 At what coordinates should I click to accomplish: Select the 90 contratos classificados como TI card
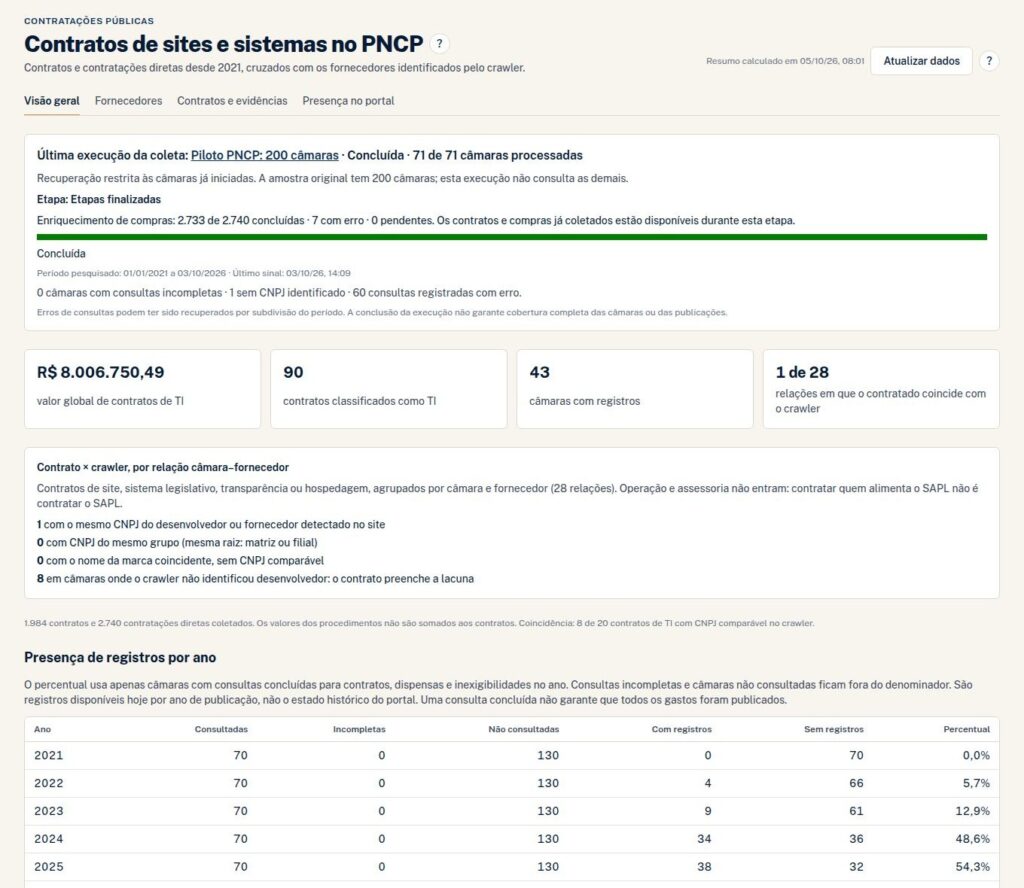(x=389, y=389)
